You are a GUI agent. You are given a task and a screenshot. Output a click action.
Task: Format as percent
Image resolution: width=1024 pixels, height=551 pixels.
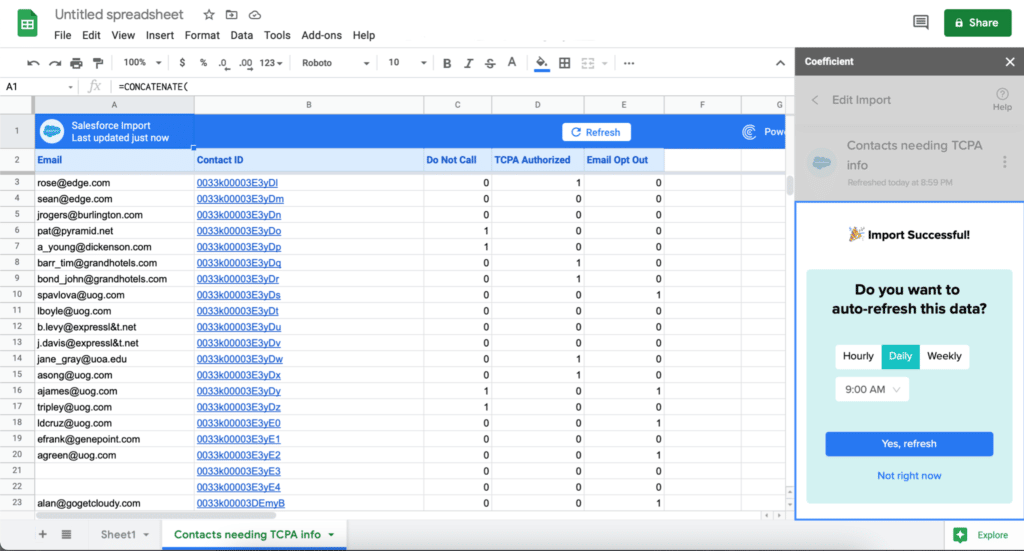(203, 63)
